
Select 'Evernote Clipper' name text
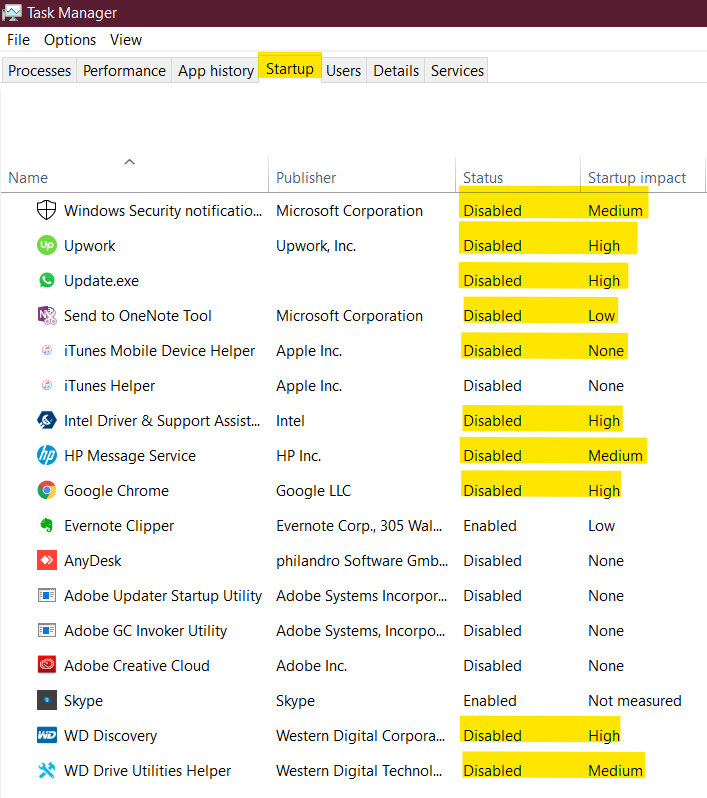tap(119, 526)
